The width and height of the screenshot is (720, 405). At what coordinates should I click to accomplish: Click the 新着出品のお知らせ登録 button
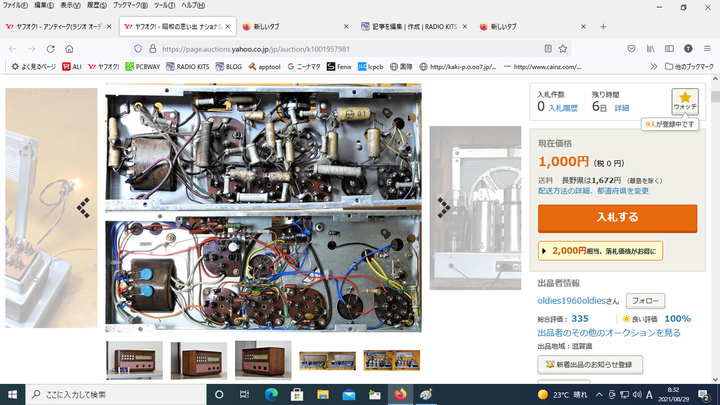(591, 365)
